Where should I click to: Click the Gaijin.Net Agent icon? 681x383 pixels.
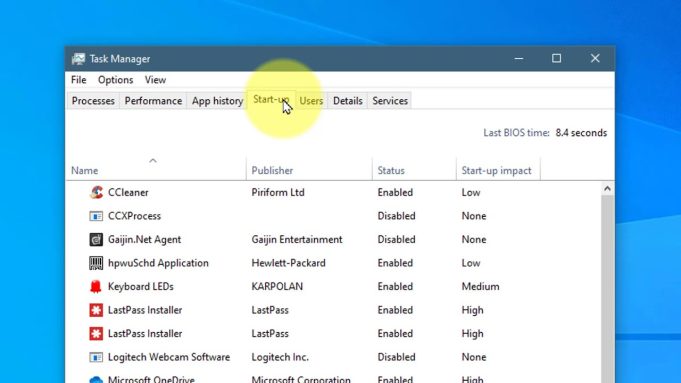pyautogui.click(x=96, y=239)
